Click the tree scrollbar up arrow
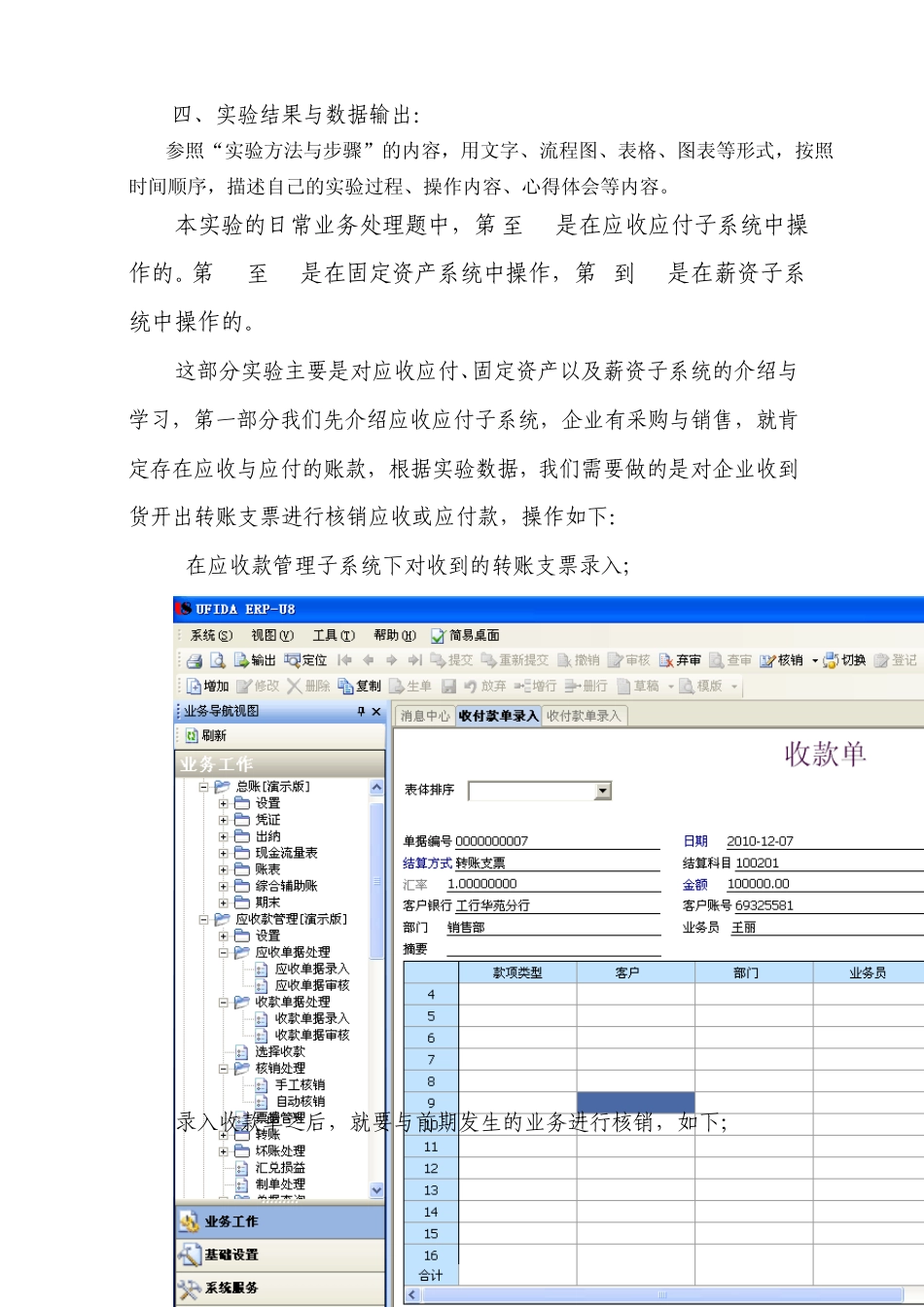The image size is (924, 1307). click(x=377, y=787)
